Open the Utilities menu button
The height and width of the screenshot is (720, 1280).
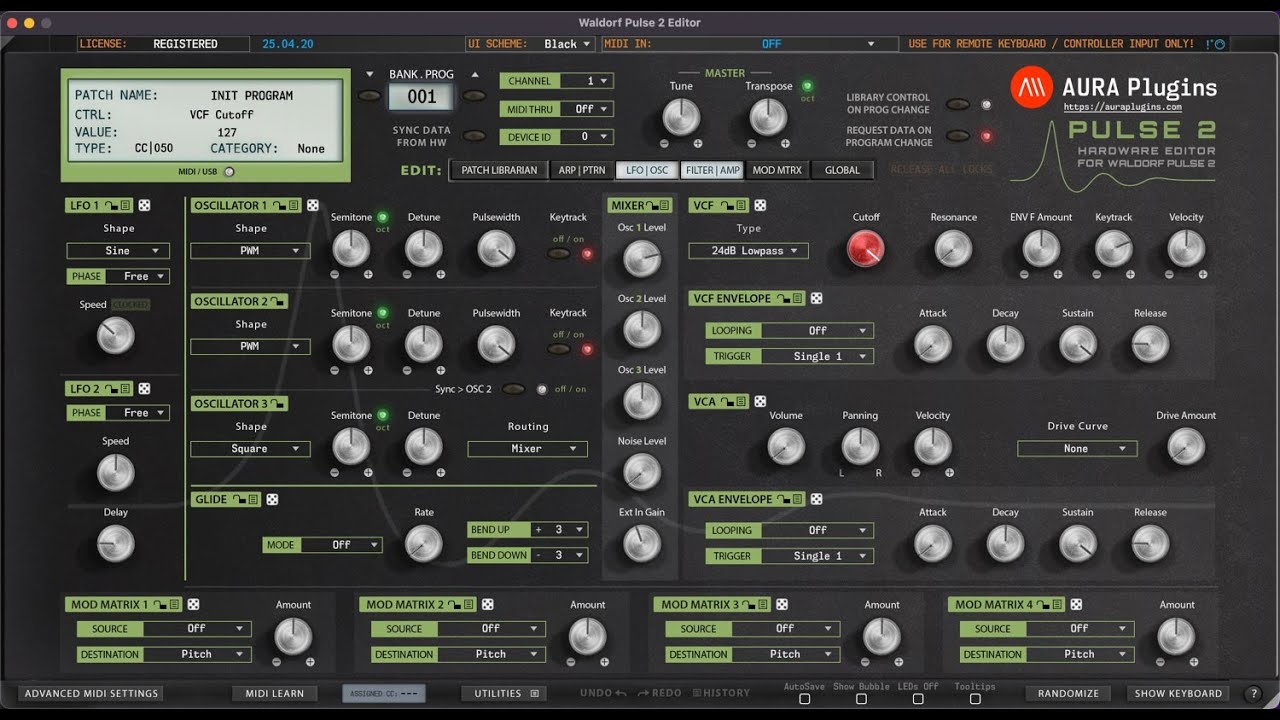click(505, 693)
